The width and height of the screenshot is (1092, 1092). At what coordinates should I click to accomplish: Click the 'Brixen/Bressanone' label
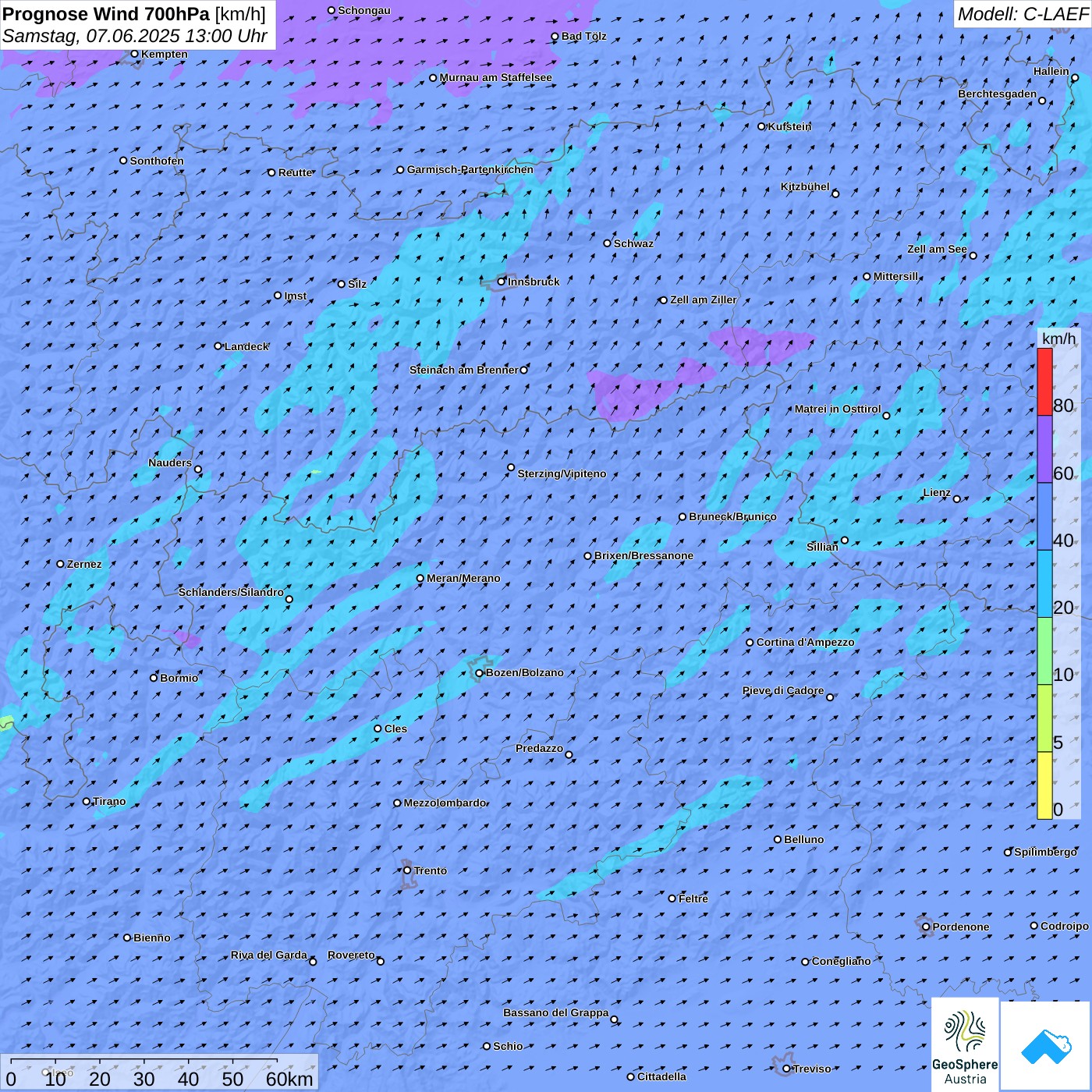point(643,555)
